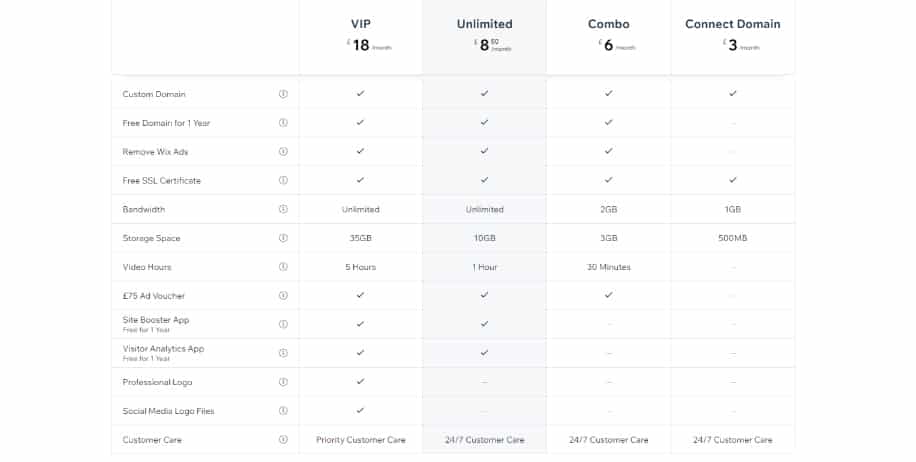Click the £75 Ad Voucher info icon
Screen dimensions: 916x462
(283, 296)
